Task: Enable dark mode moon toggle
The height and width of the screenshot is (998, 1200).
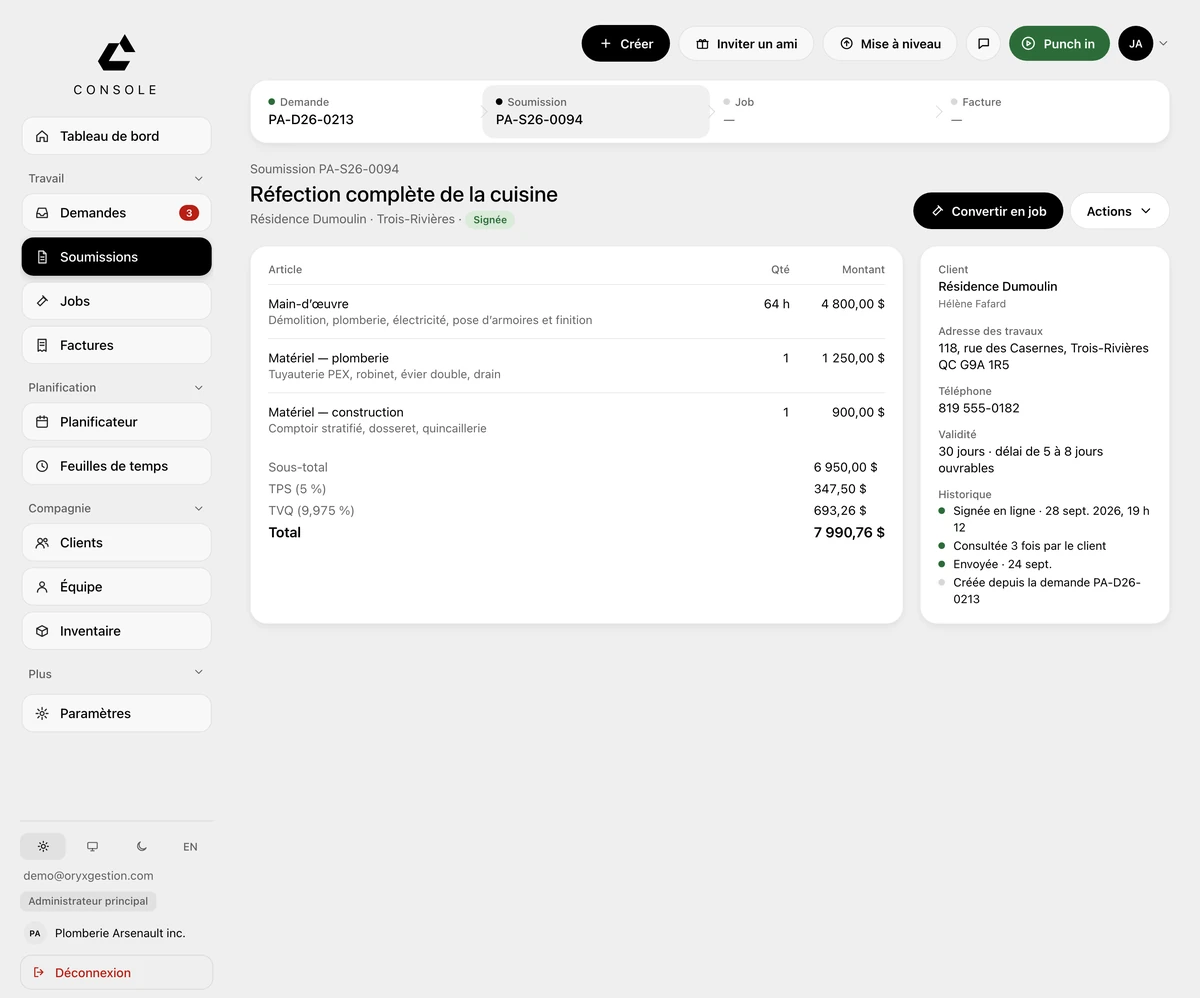Action: click(x=141, y=847)
